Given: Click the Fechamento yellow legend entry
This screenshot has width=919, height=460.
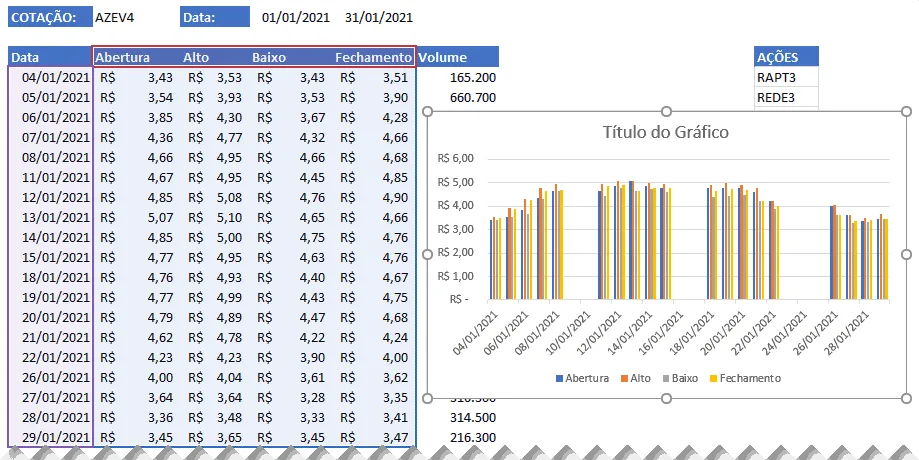Looking at the screenshot, I should 746,379.
